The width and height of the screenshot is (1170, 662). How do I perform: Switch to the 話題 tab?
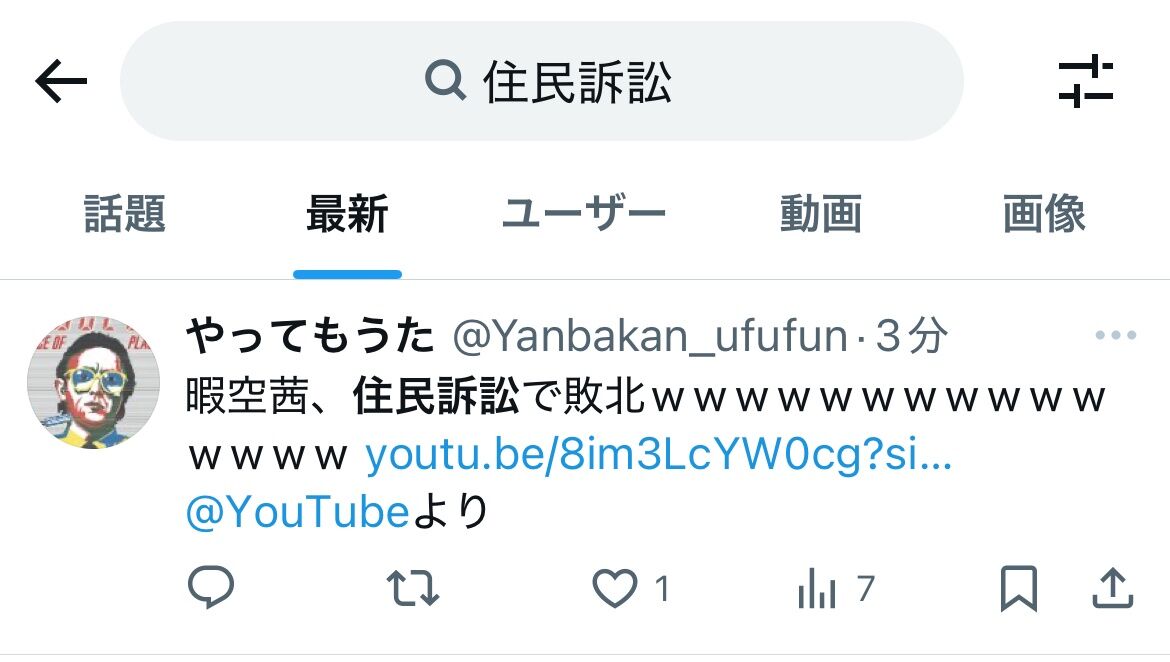tap(125, 214)
